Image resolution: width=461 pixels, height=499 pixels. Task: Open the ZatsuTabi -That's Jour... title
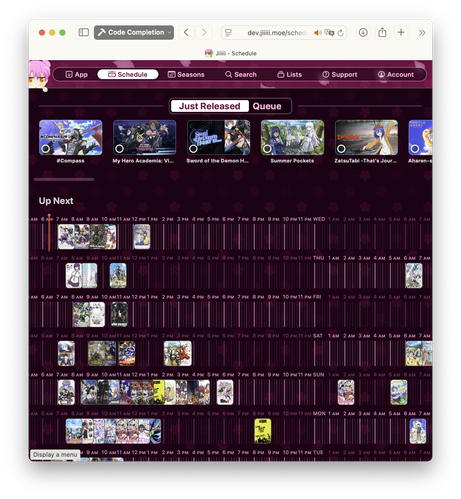[x=366, y=161]
